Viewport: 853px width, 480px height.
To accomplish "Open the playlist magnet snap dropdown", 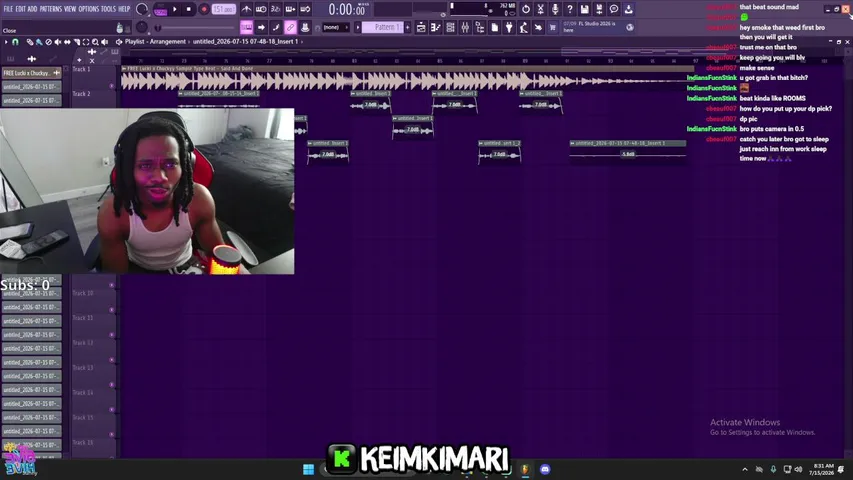I will tap(16, 42).
